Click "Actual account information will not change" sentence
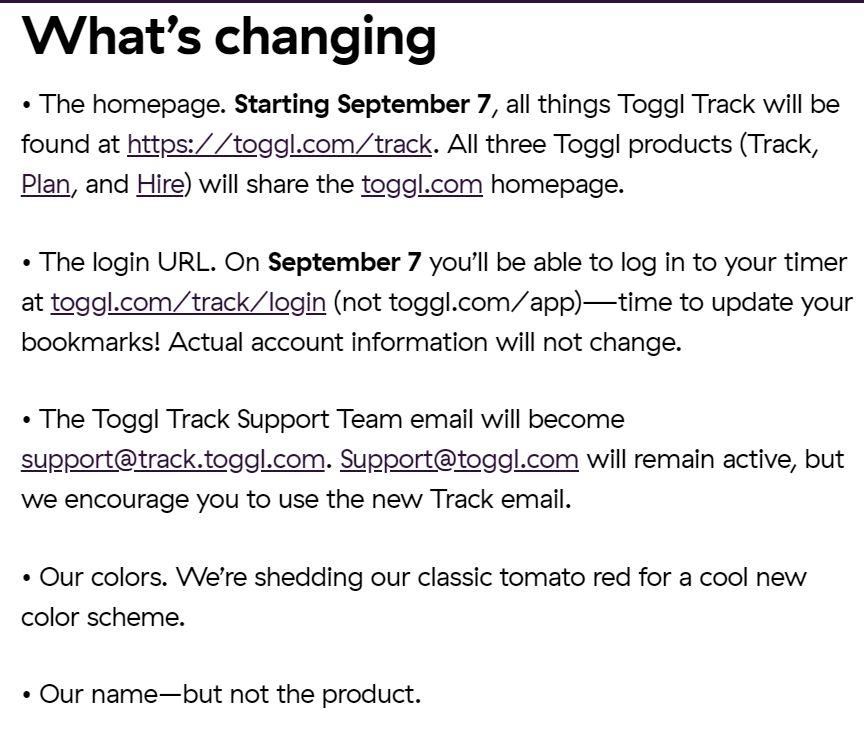The image size is (864, 745). pos(425,342)
